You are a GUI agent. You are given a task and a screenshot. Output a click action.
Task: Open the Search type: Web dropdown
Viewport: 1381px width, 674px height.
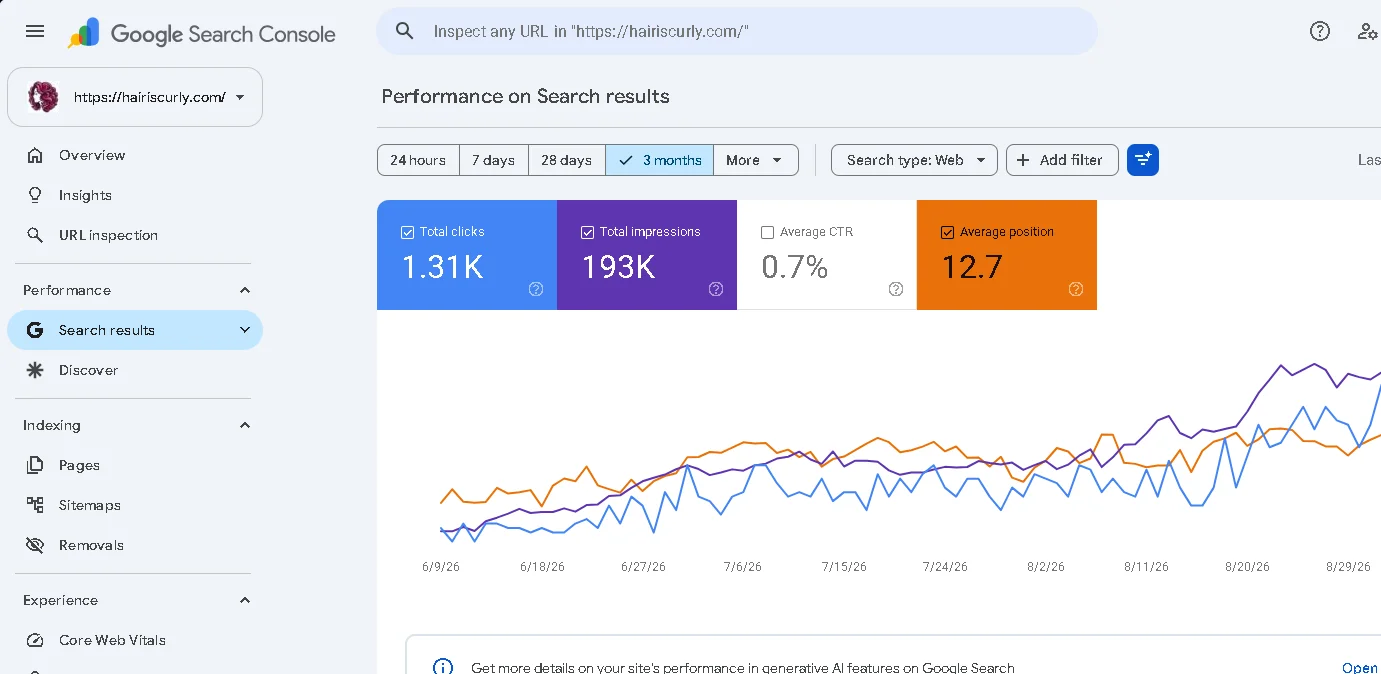pyautogui.click(x=914, y=160)
